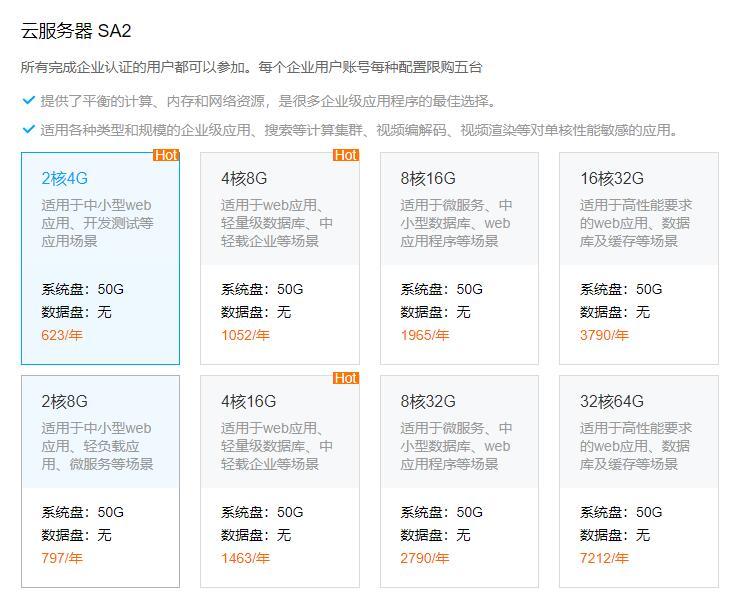Click the 云服务器 SA2 heading
Image resolution: width=739 pixels, height=604 pixels.
(x=76, y=31)
